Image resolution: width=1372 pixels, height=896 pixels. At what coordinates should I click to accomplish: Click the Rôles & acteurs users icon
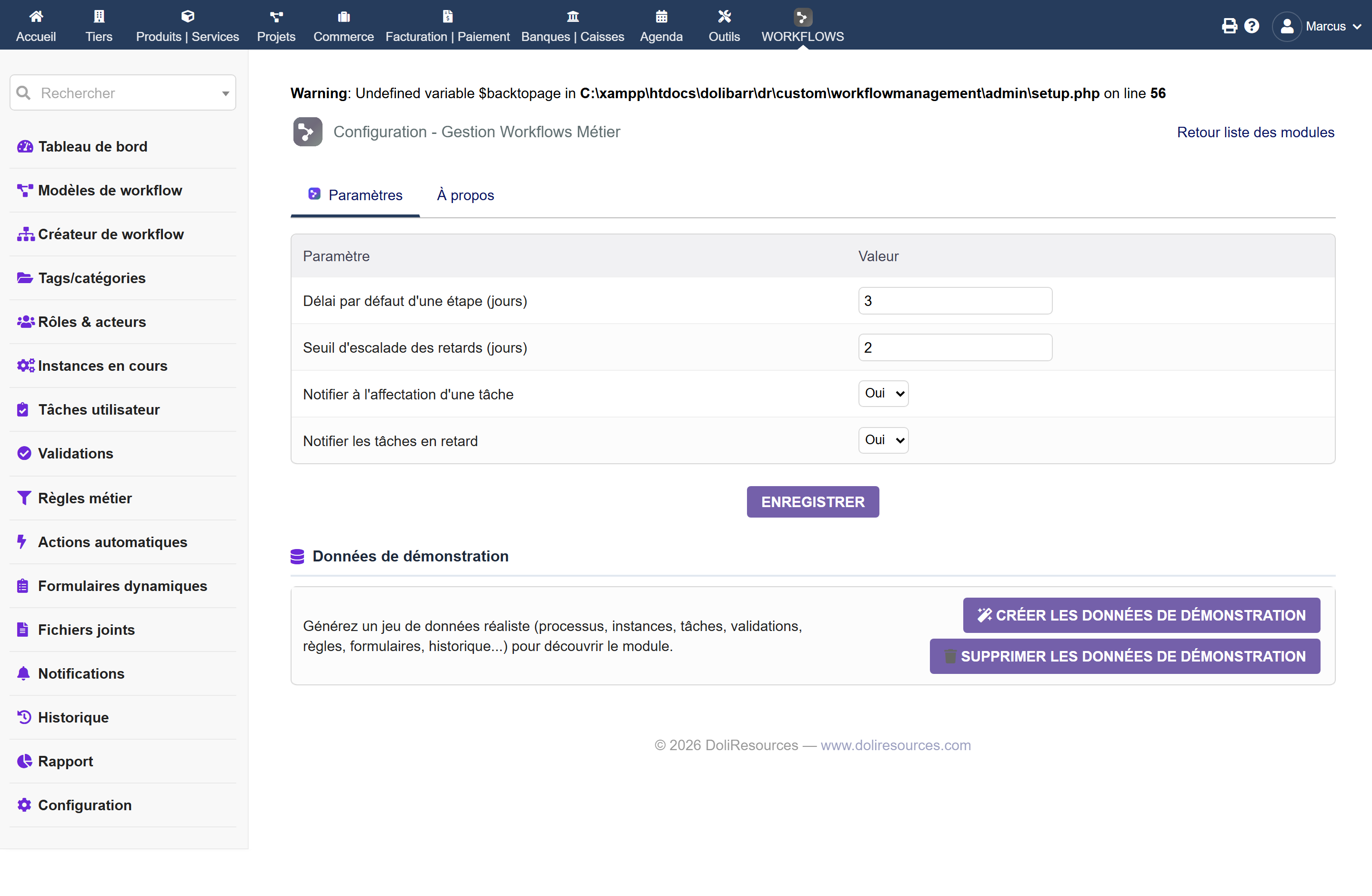25,322
